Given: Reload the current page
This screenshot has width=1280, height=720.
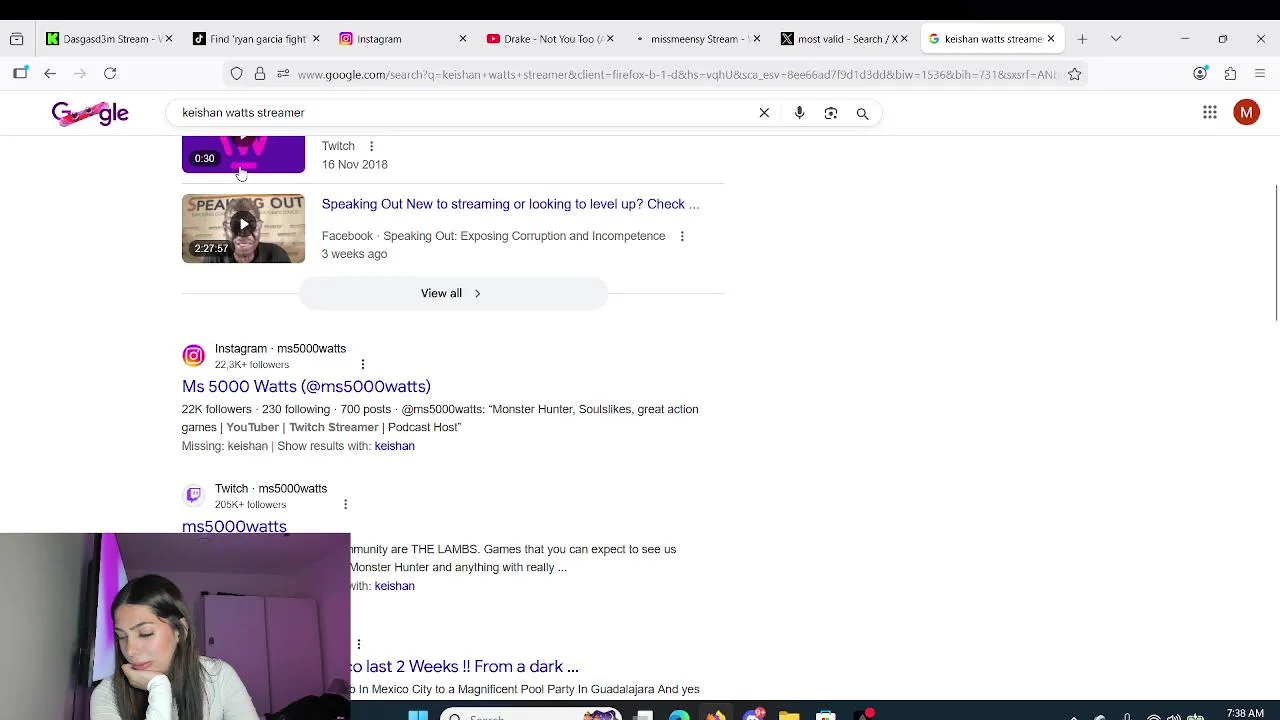Looking at the screenshot, I should tap(110, 74).
